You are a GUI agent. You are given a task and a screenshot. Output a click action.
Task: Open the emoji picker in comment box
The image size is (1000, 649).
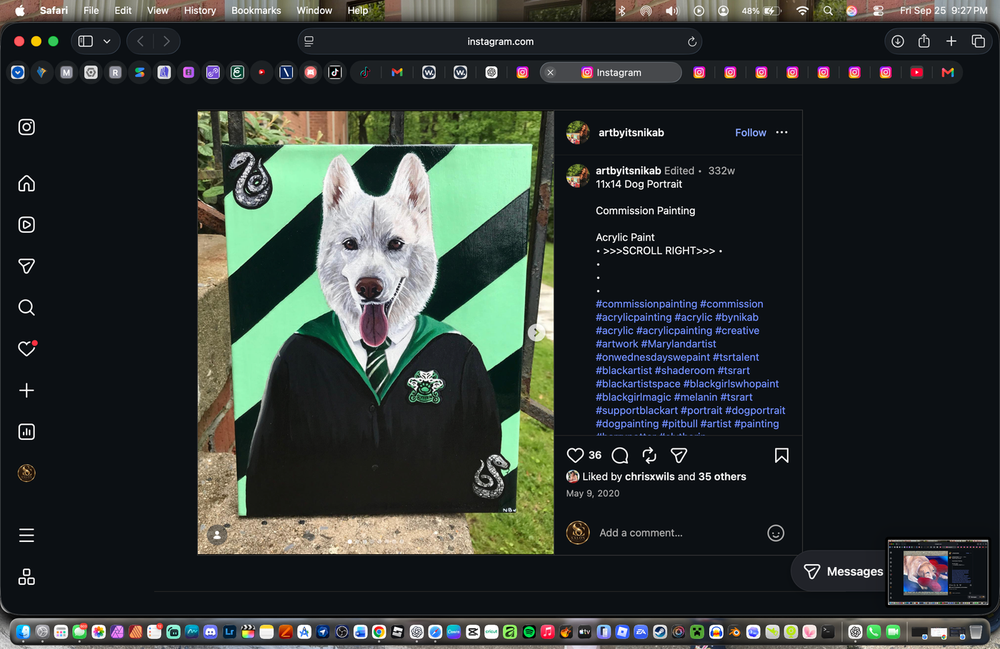[x=776, y=533]
